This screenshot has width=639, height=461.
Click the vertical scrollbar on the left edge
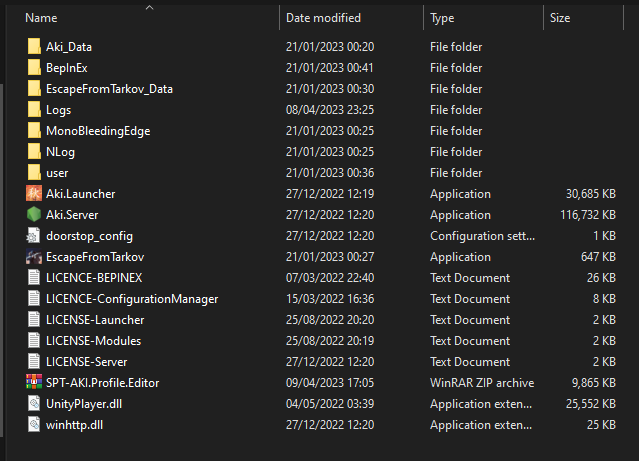(x=2, y=261)
